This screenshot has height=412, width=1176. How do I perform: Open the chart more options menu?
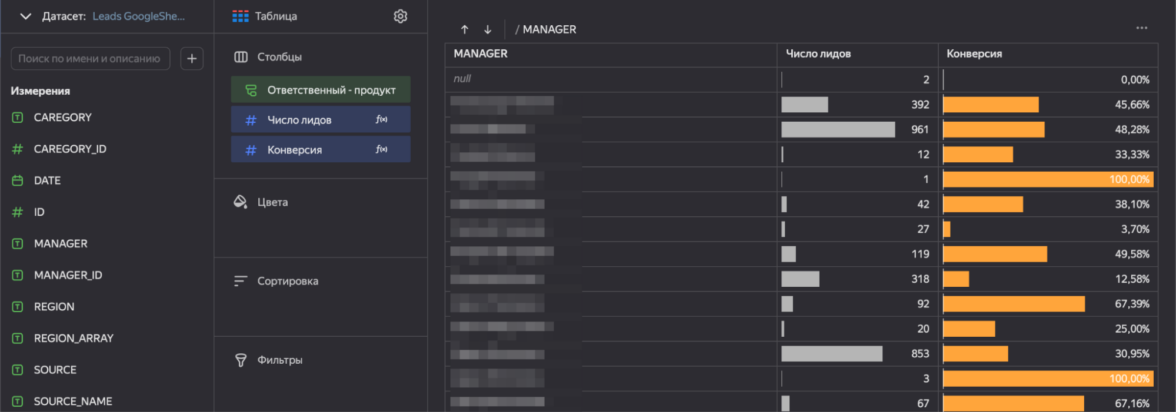pos(1142,28)
